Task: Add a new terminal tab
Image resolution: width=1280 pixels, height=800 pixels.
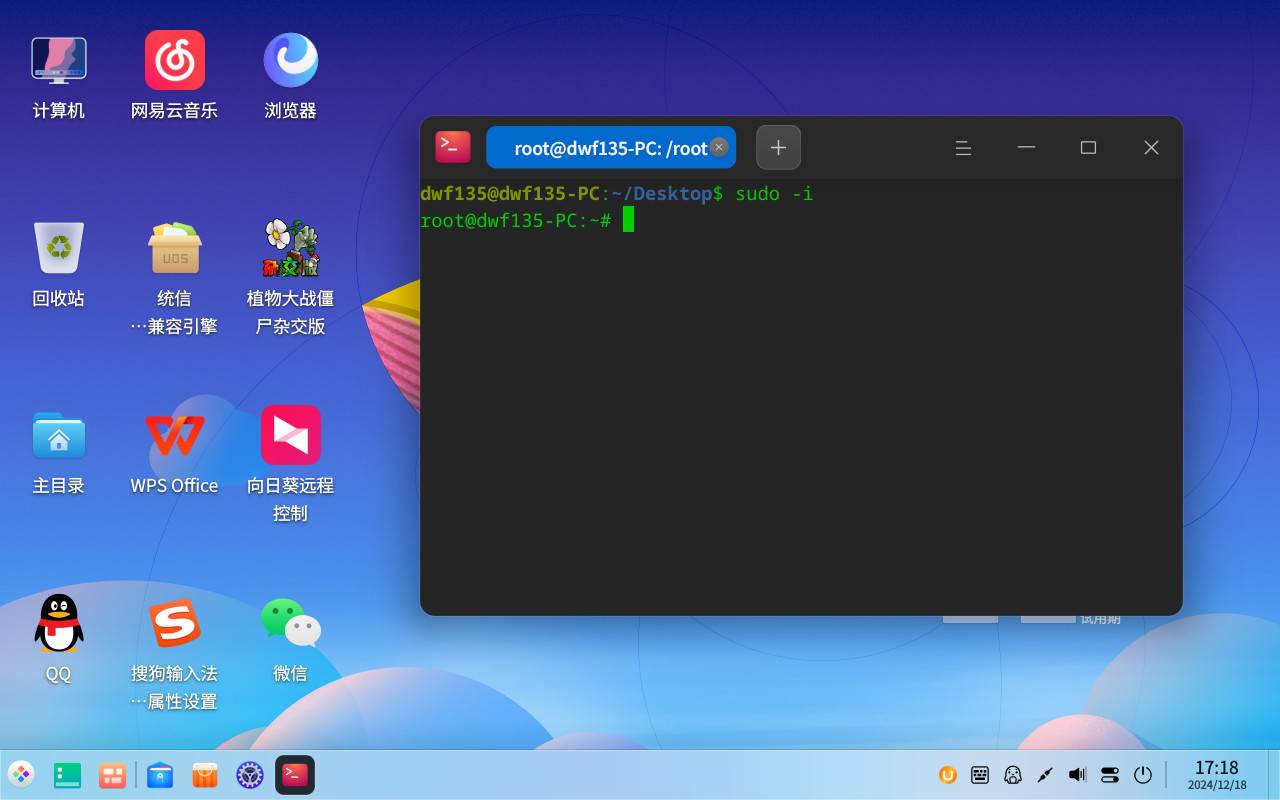Action: pyautogui.click(x=778, y=147)
